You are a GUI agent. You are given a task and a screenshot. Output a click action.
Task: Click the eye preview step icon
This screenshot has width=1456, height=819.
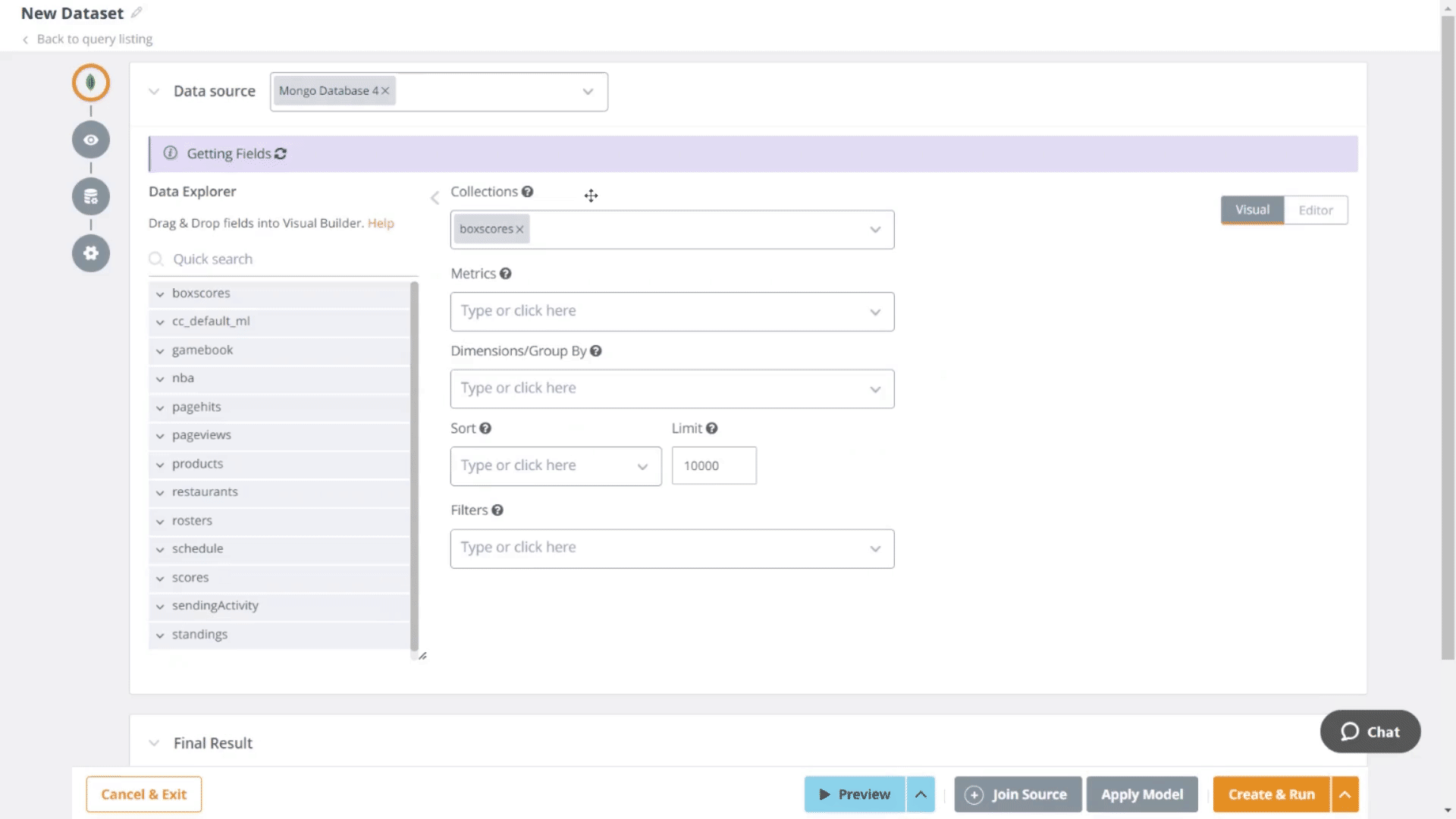tap(91, 140)
